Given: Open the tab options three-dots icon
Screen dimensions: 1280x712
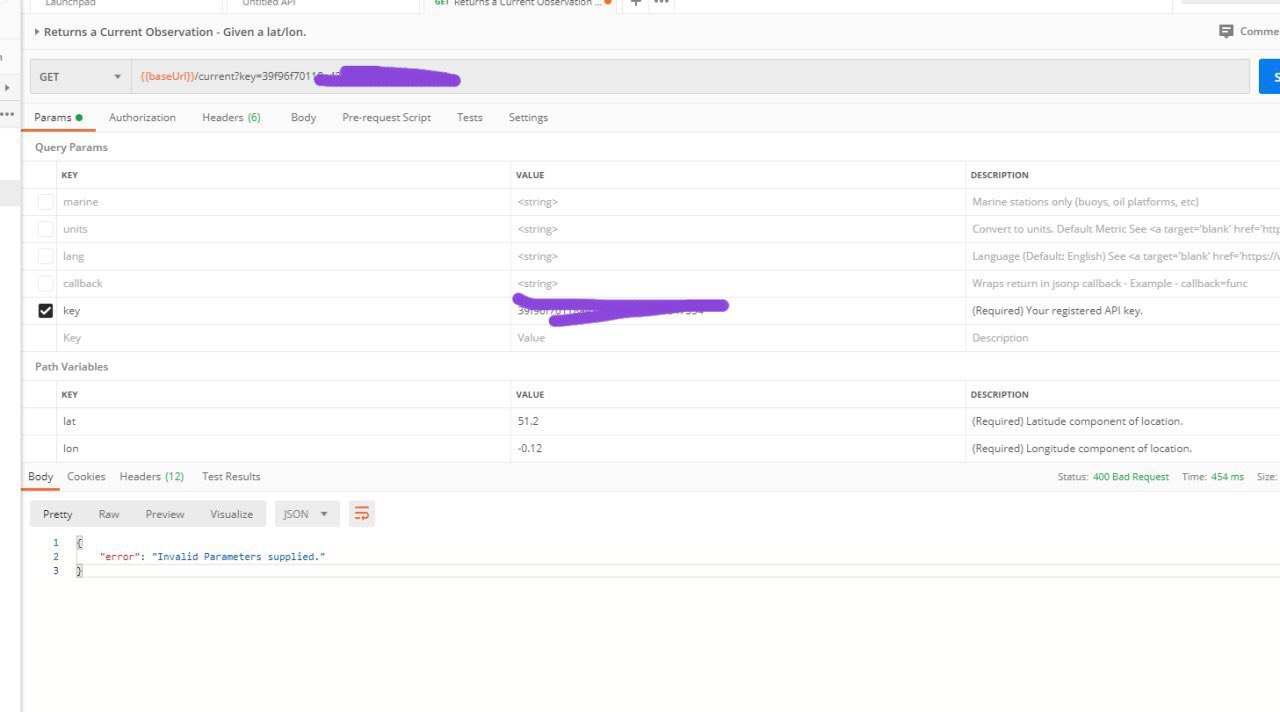Looking at the screenshot, I should (661, 3).
